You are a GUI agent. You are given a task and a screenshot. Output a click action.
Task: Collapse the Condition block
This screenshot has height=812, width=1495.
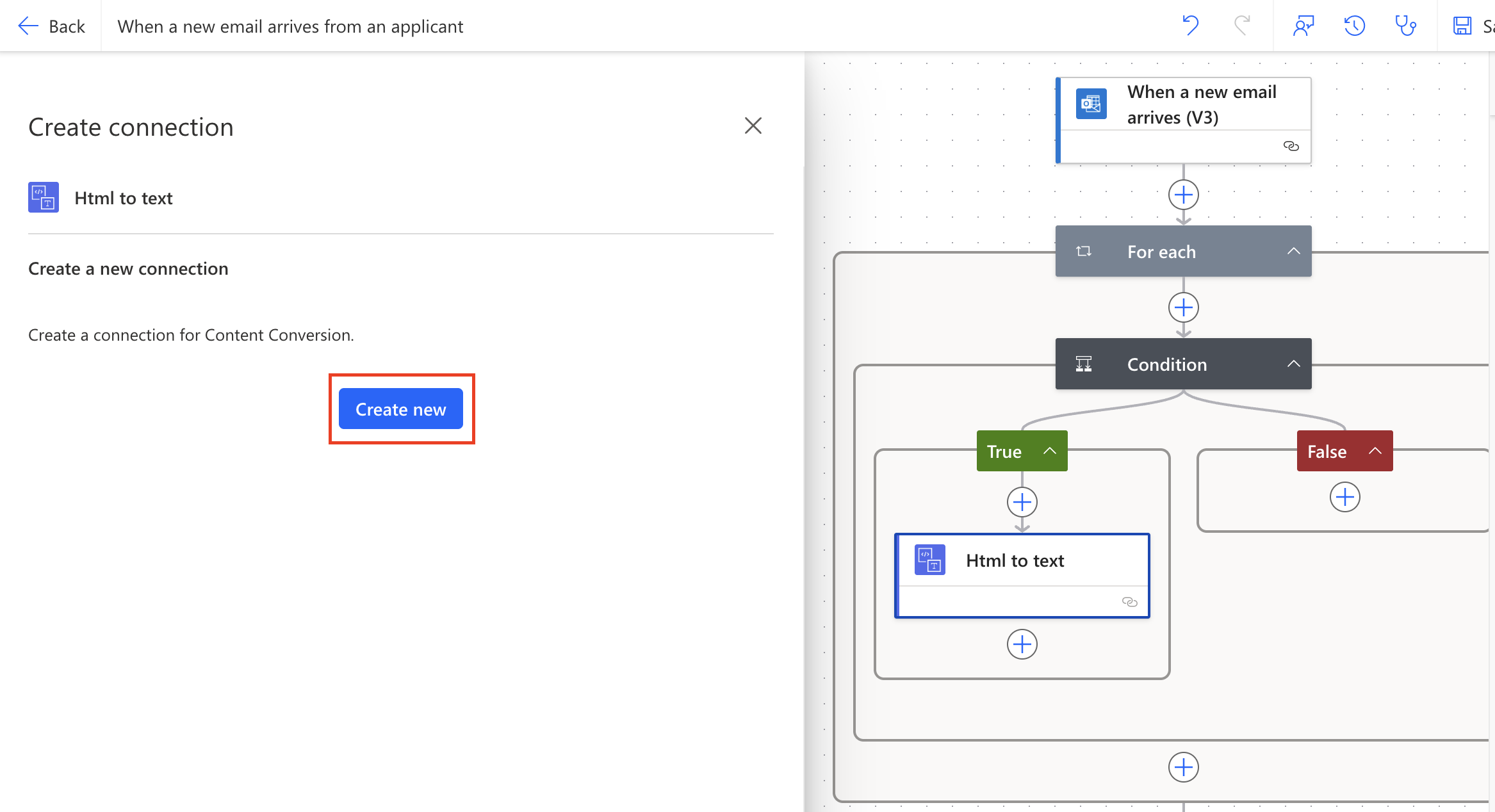[x=1293, y=364]
